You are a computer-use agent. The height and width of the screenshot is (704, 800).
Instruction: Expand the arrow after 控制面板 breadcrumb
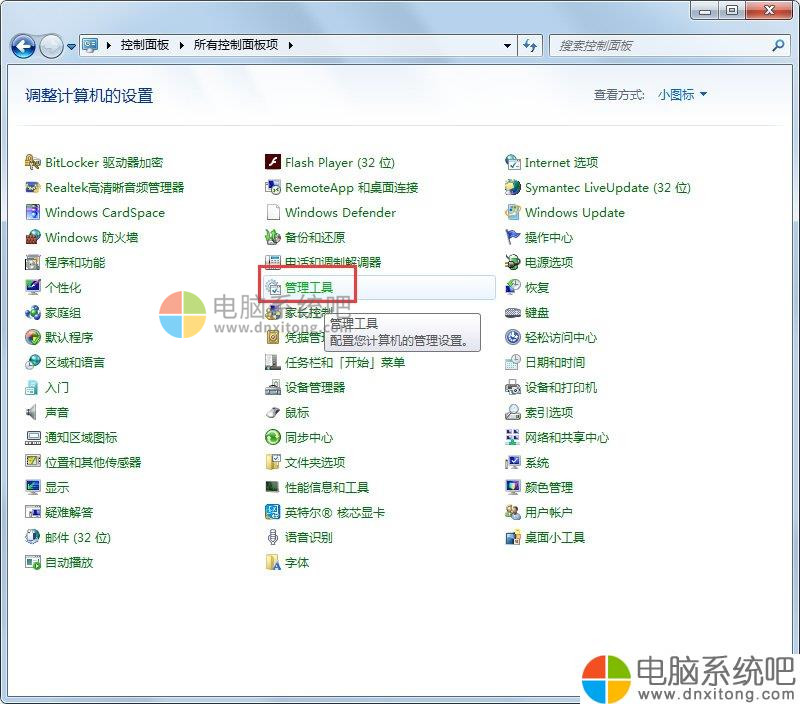[x=182, y=45]
